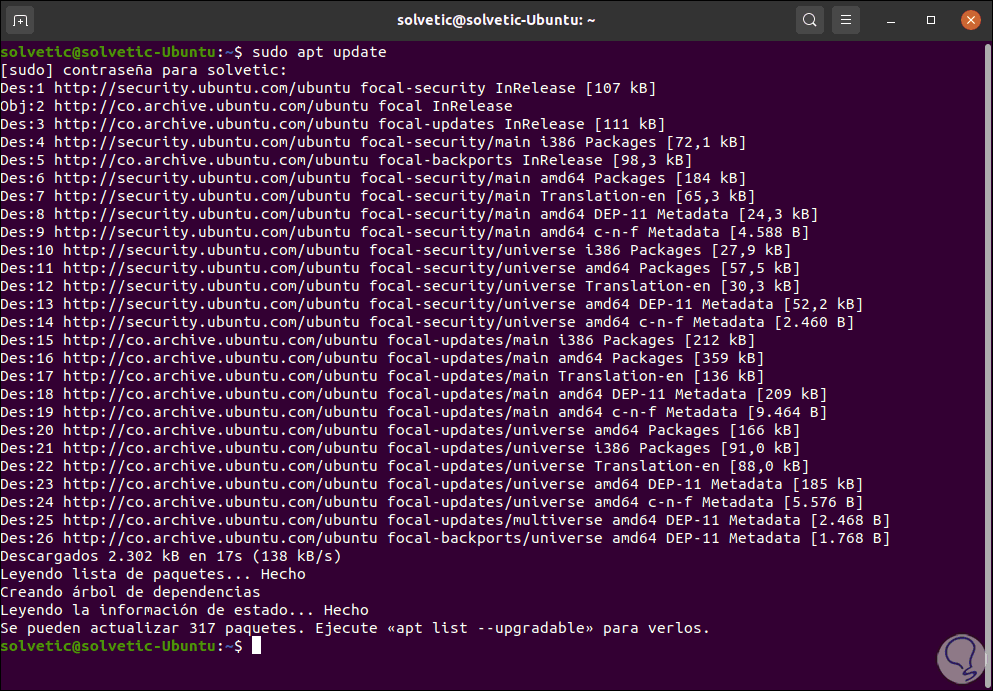Viewport: 993px width, 691px height.
Task: Select the Des:19 line with 9.464 B
Action: [x=414, y=412]
